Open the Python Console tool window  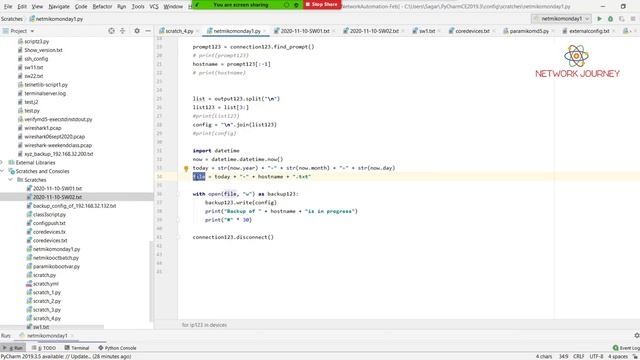click(x=117, y=348)
